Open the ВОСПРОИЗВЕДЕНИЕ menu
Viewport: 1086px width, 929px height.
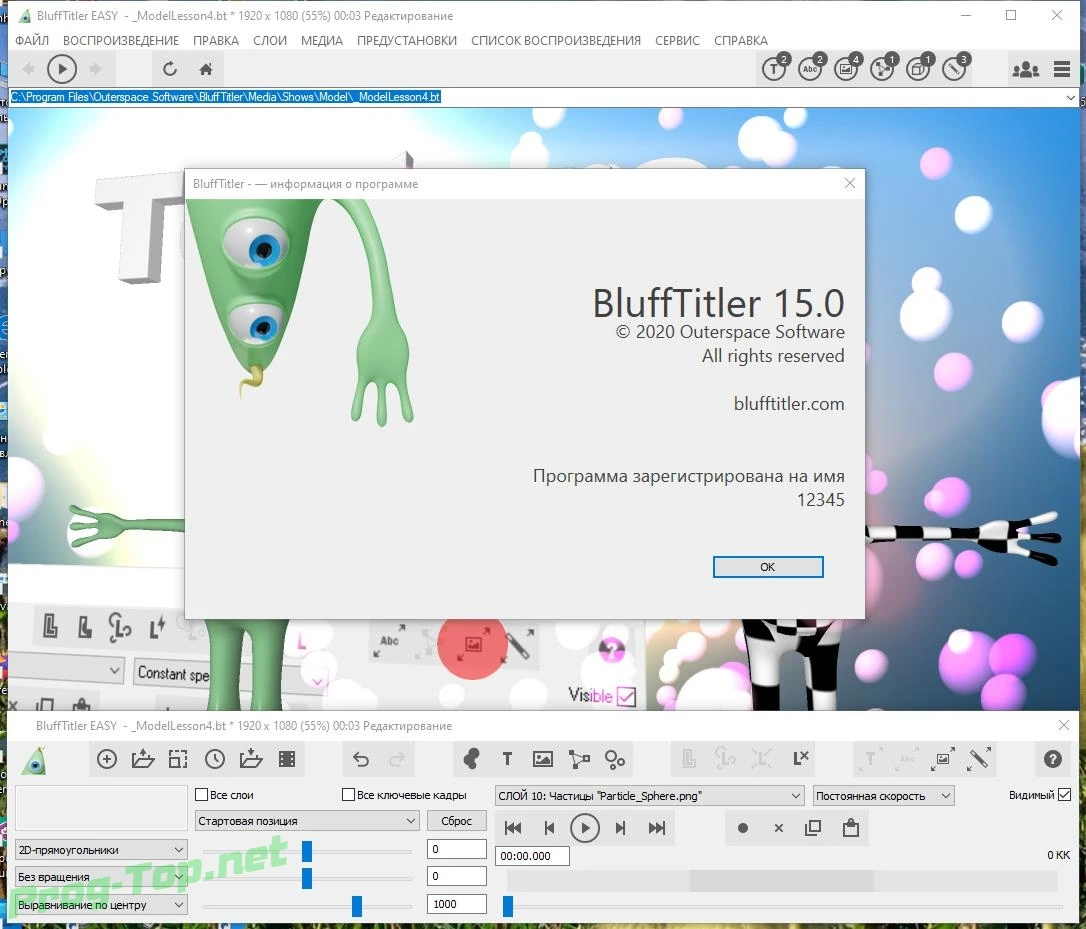(x=121, y=41)
